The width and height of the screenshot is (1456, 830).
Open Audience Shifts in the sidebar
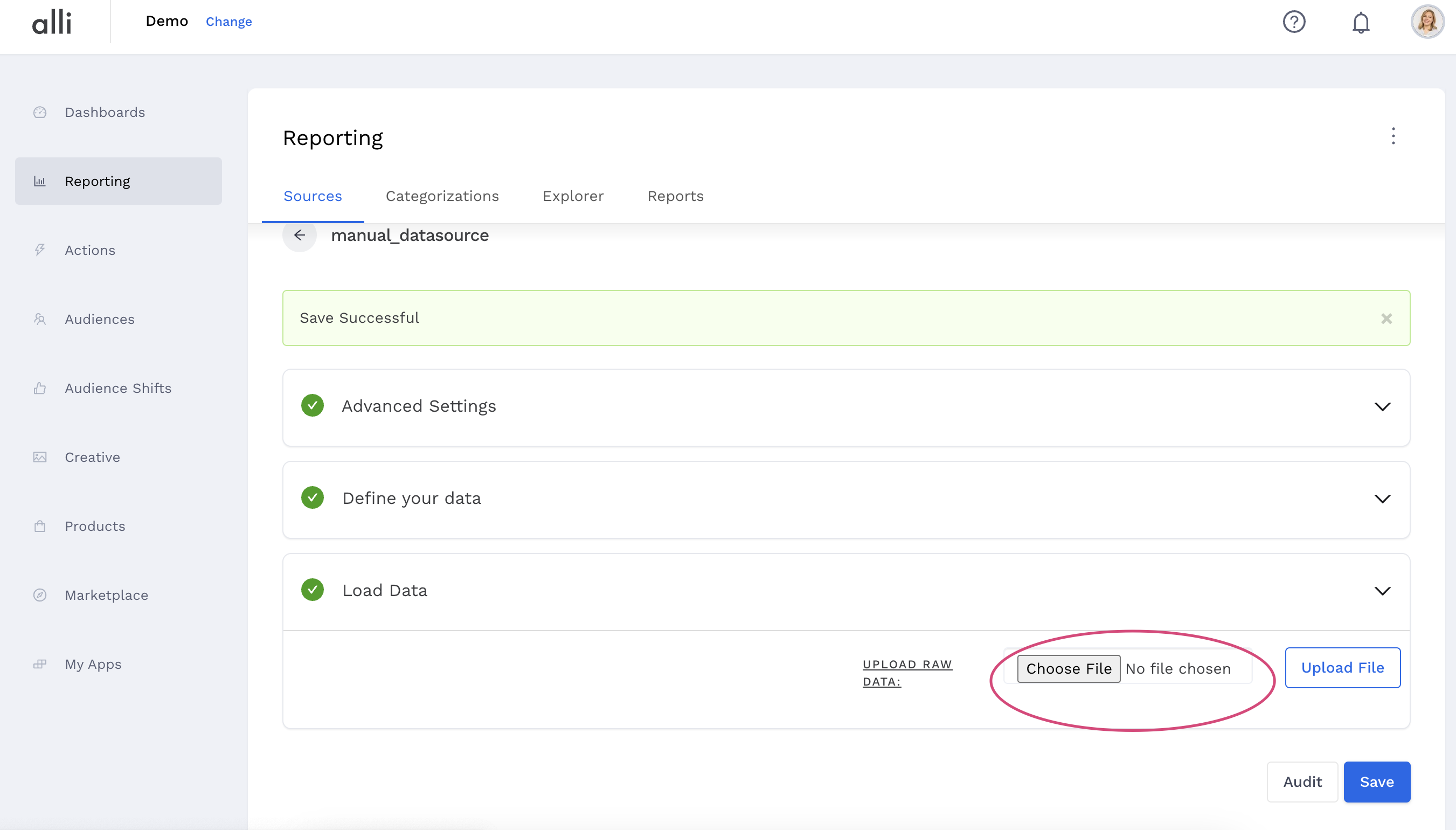click(119, 388)
